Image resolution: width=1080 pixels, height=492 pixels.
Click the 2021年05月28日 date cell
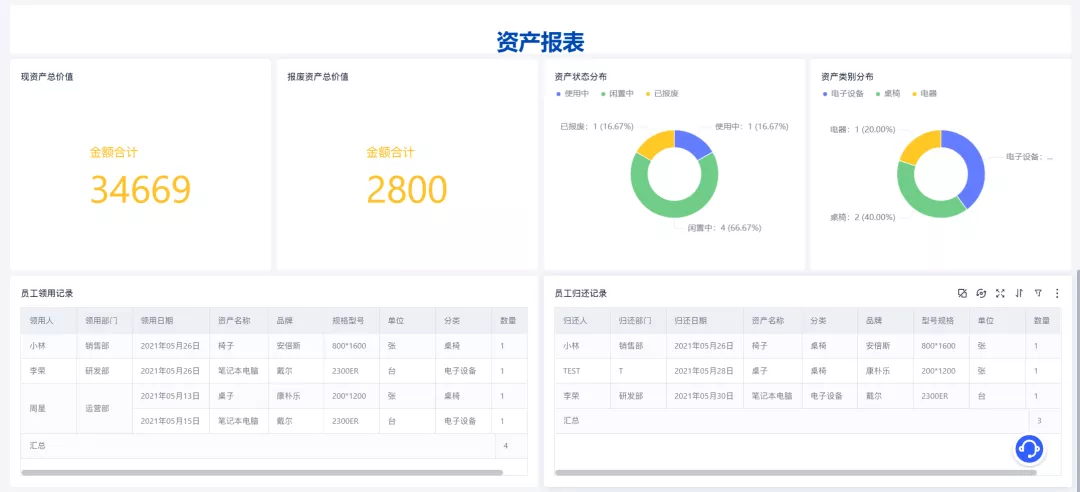click(x=704, y=371)
